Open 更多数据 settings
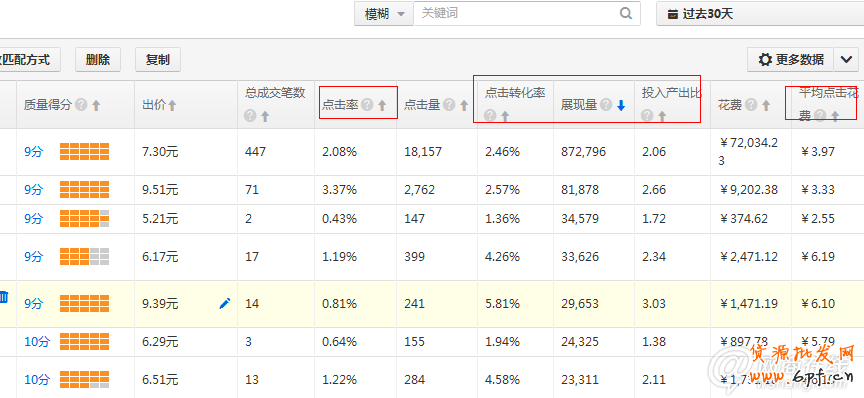 pyautogui.click(x=790, y=60)
